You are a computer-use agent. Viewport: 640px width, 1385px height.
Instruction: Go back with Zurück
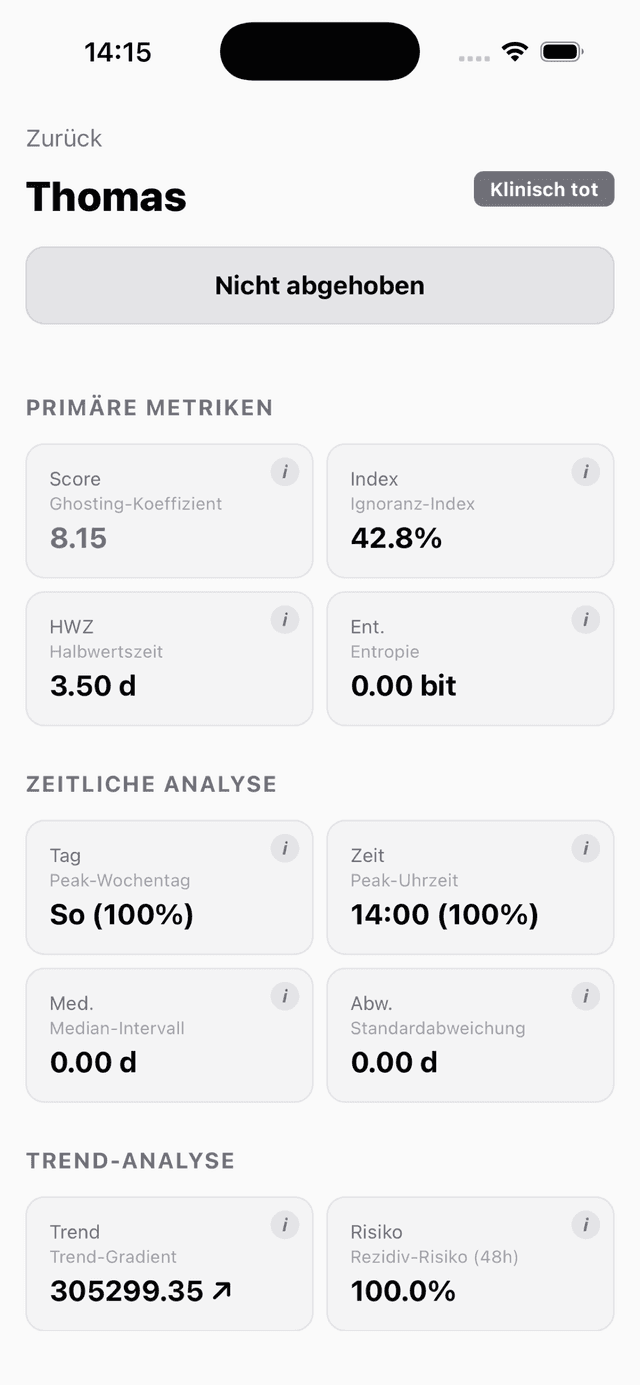(63, 140)
